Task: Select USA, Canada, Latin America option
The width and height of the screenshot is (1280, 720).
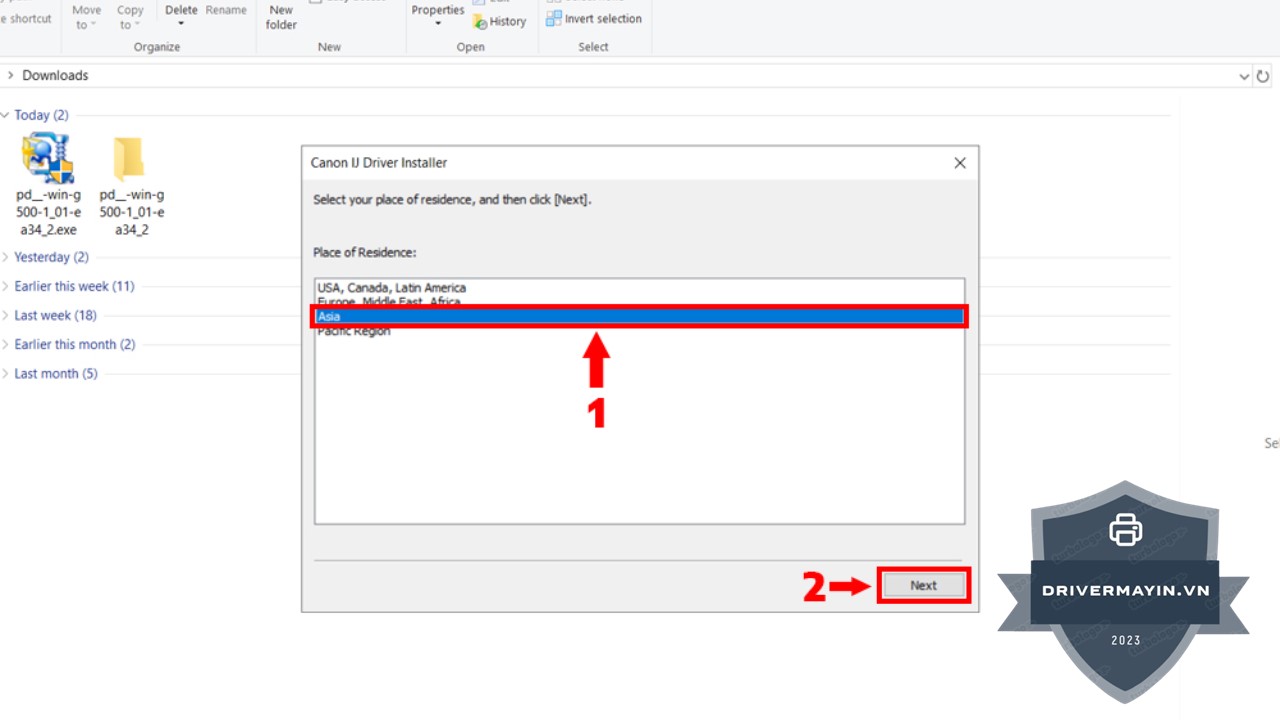Action: [x=392, y=288]
